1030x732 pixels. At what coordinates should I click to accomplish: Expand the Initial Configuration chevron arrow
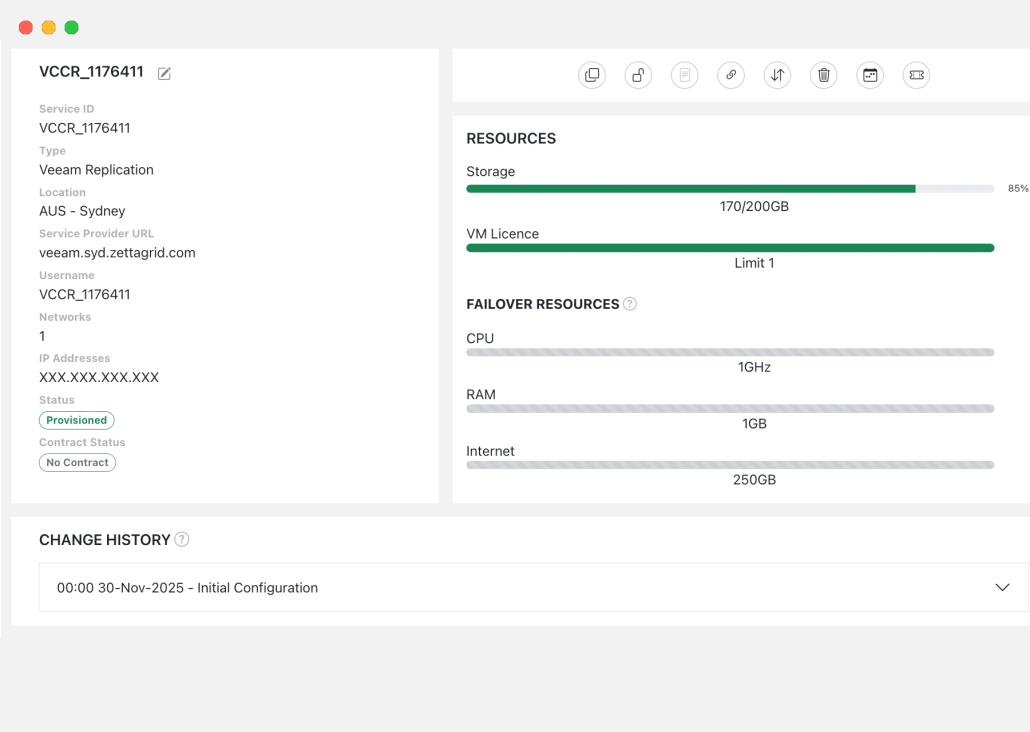tap(1002, 587)
